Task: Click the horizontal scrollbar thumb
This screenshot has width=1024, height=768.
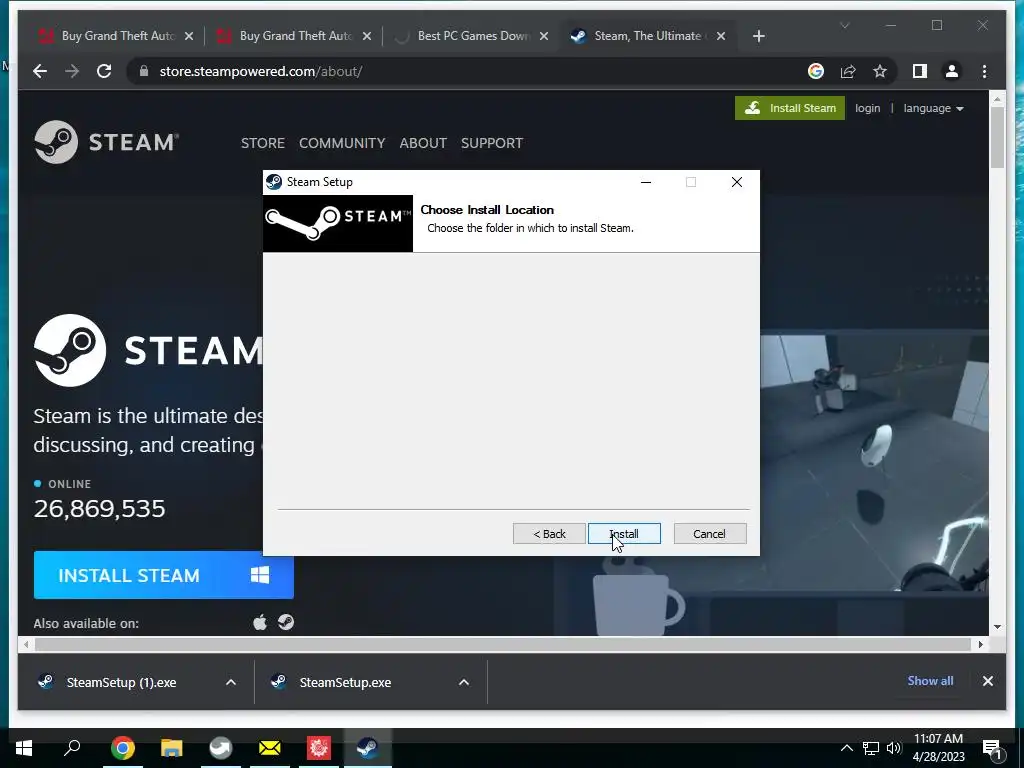Action: [x=502, y=644]
